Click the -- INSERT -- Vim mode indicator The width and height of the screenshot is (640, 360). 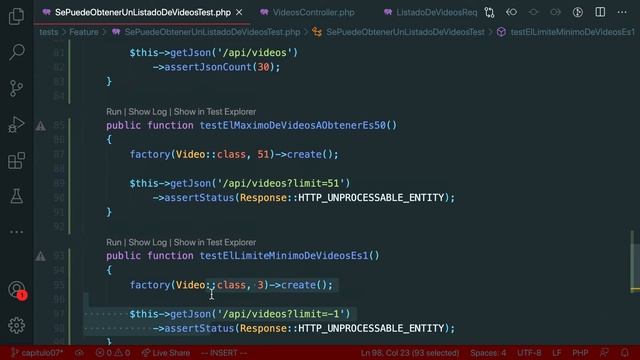(224, 353)
